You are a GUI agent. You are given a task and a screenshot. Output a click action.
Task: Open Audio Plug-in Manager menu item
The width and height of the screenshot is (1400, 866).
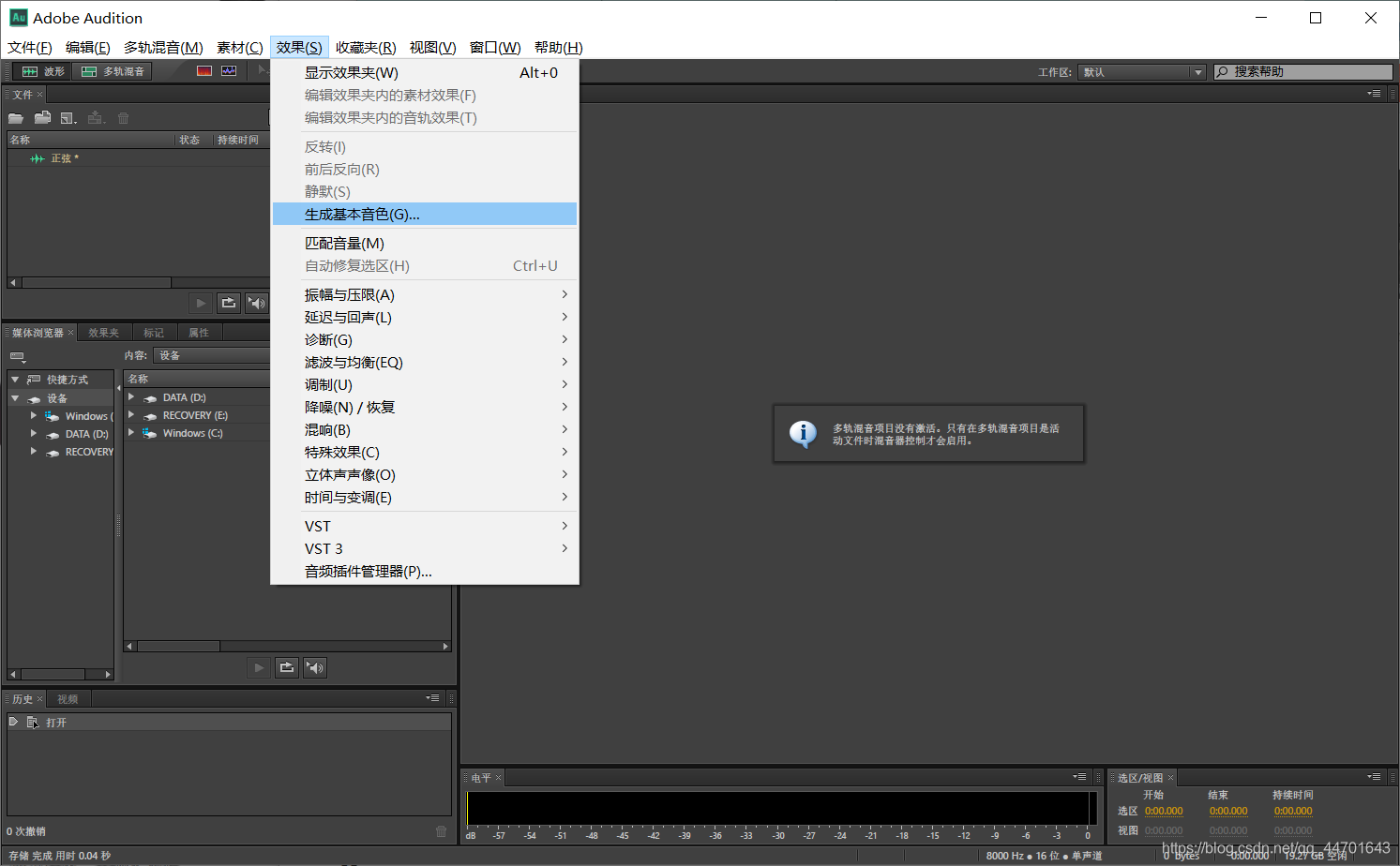425,571
